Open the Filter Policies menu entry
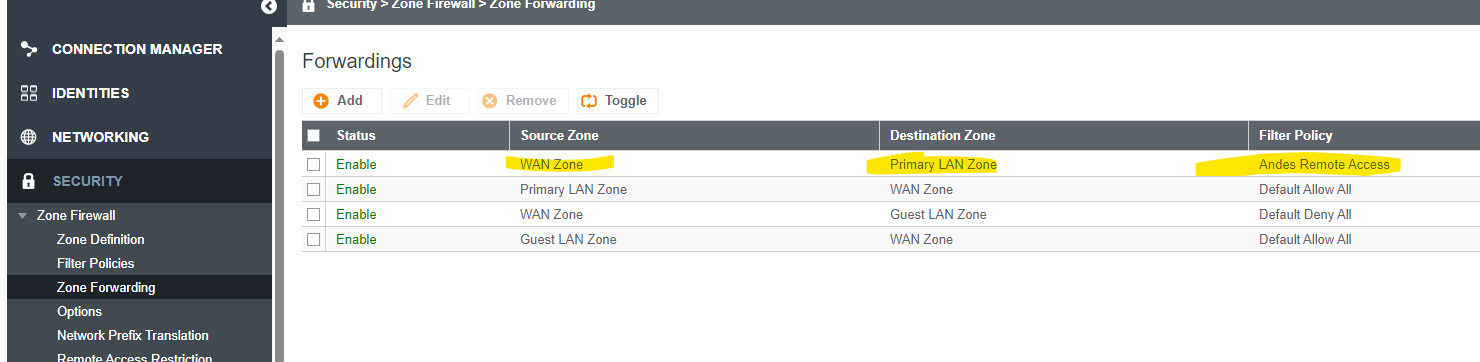 (x=95, y=263)
